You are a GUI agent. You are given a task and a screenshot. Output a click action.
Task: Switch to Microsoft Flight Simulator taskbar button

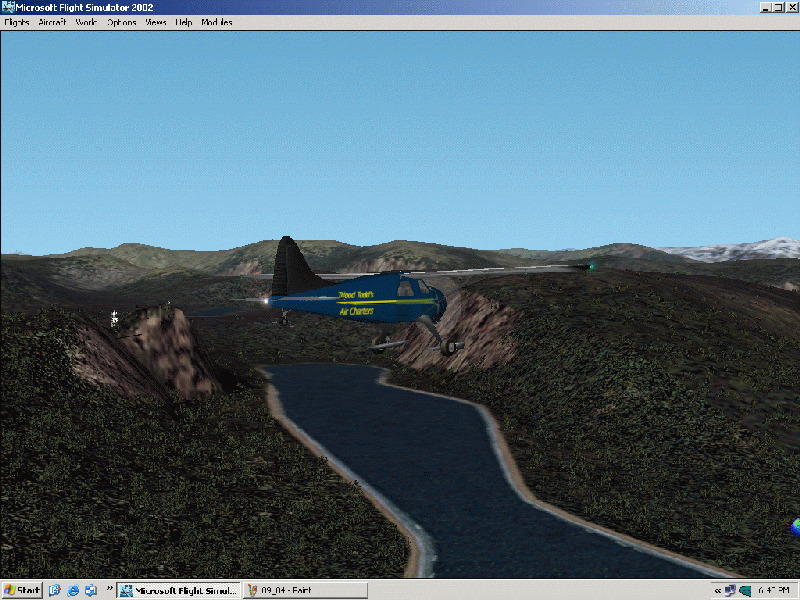pyautogui.click(x=179, y=590)
